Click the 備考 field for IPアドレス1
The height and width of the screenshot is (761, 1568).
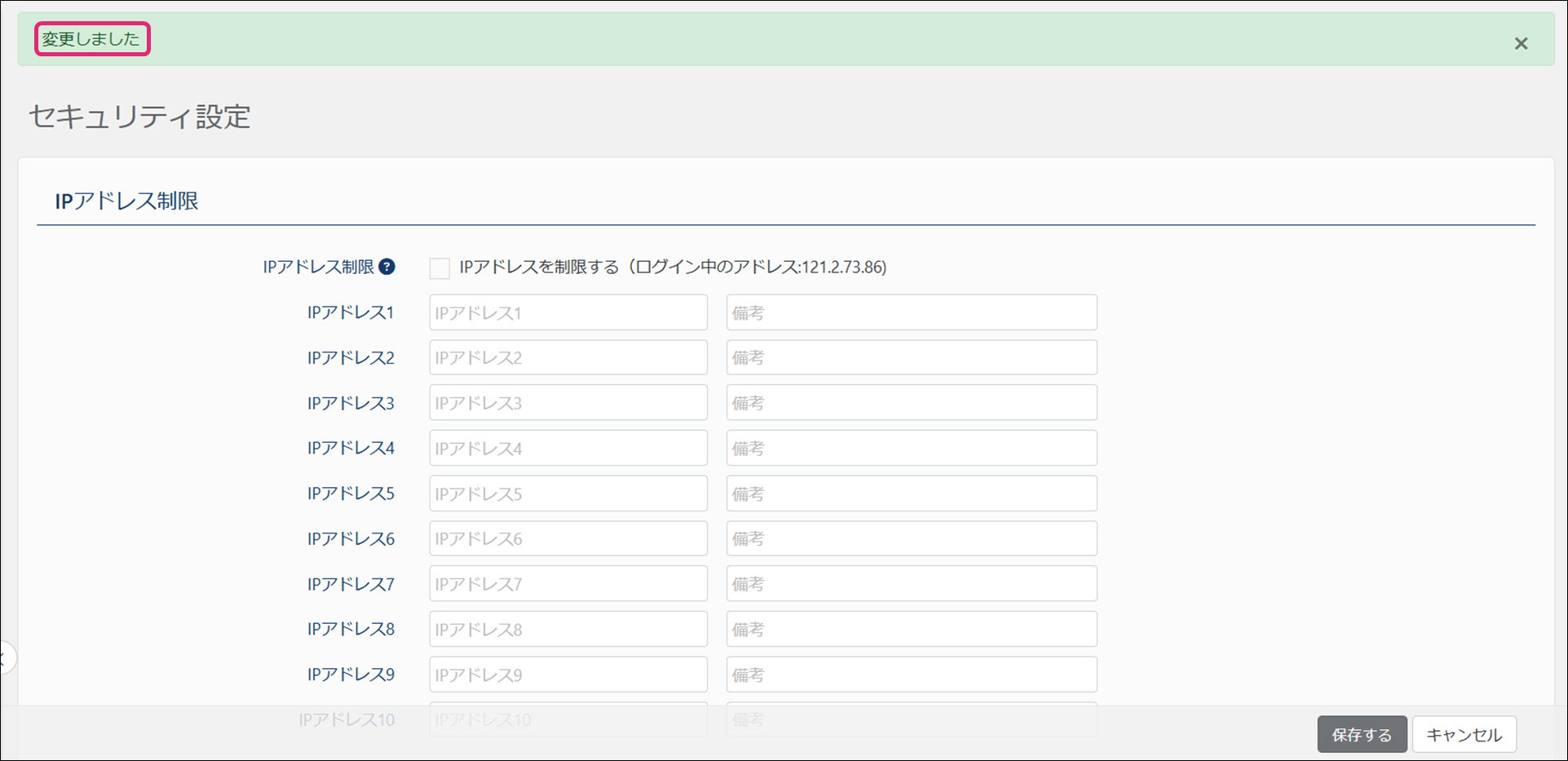911,312
